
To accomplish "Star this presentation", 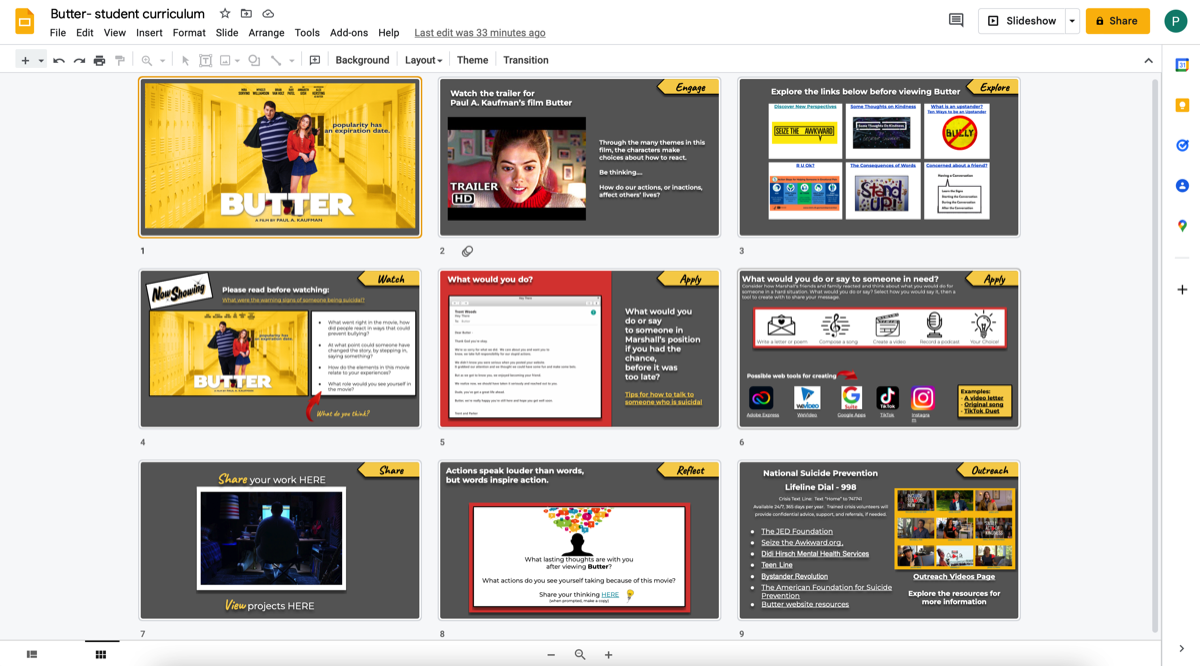I will point(225,14).
